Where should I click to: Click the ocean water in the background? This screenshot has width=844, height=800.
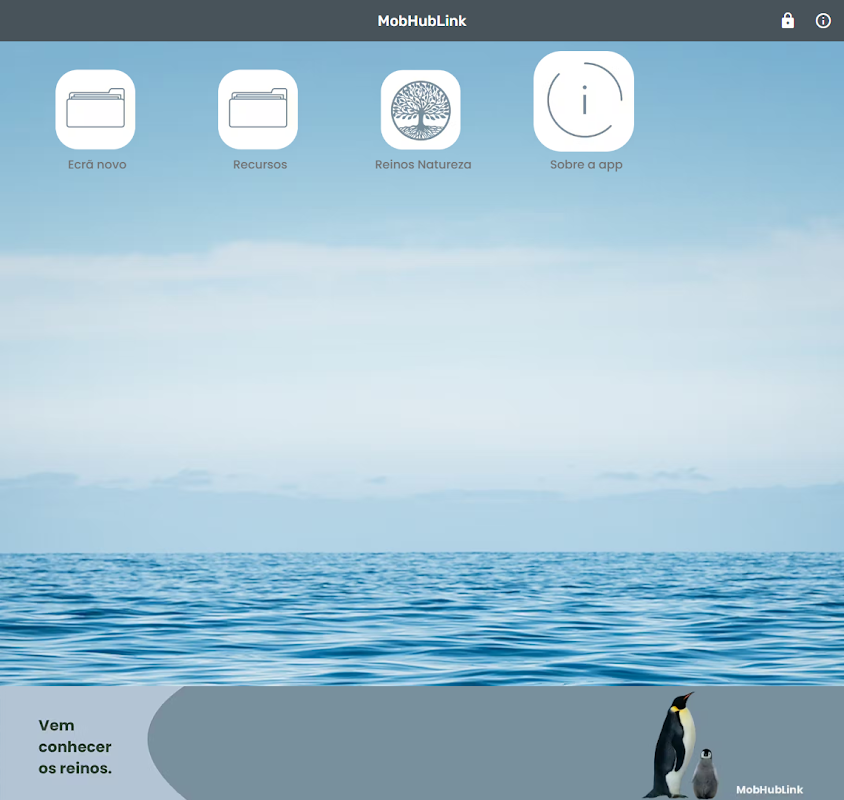(422, 619)
